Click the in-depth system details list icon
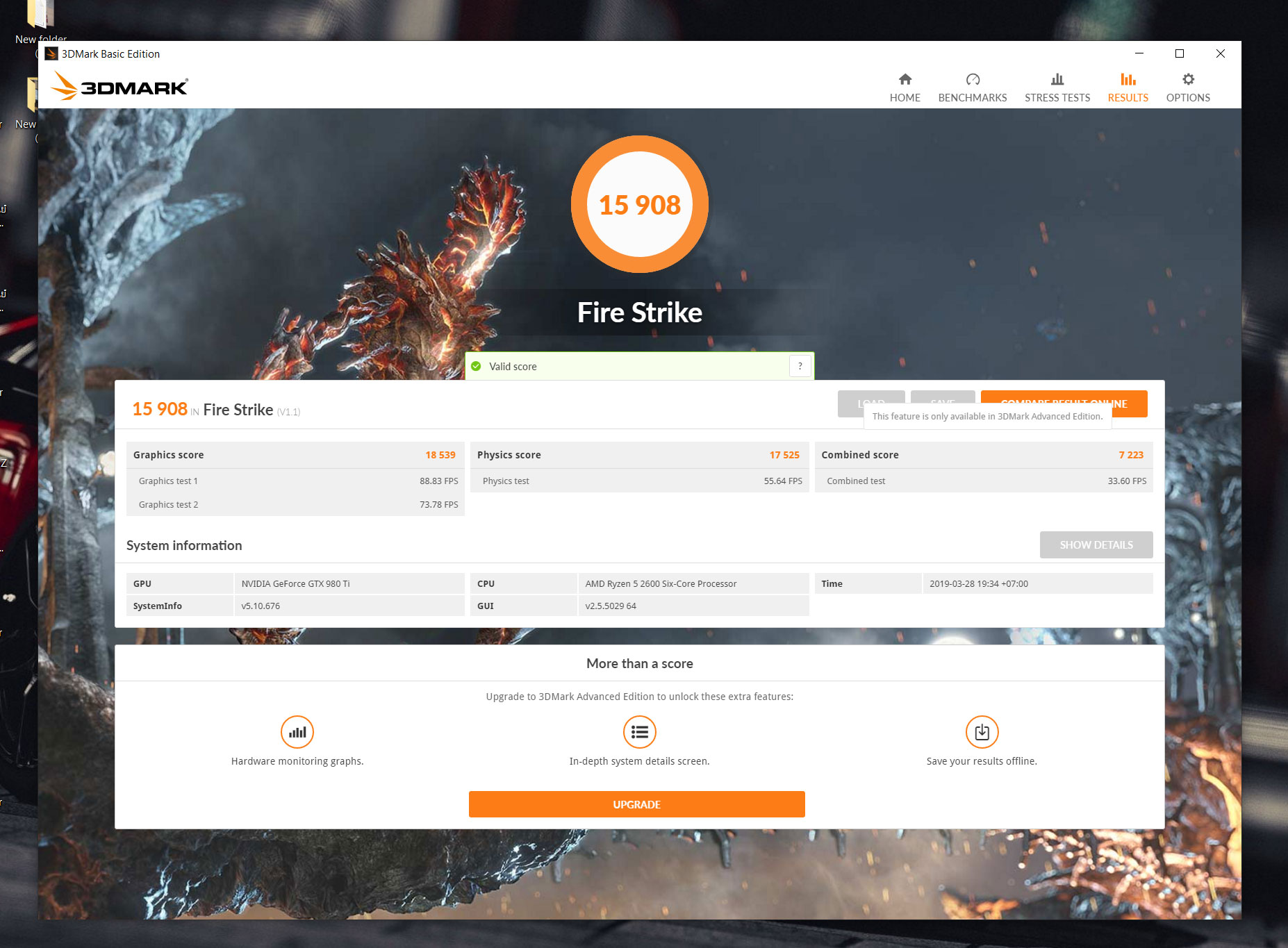Screen dimensions: 1288x948 pos(639,732)
